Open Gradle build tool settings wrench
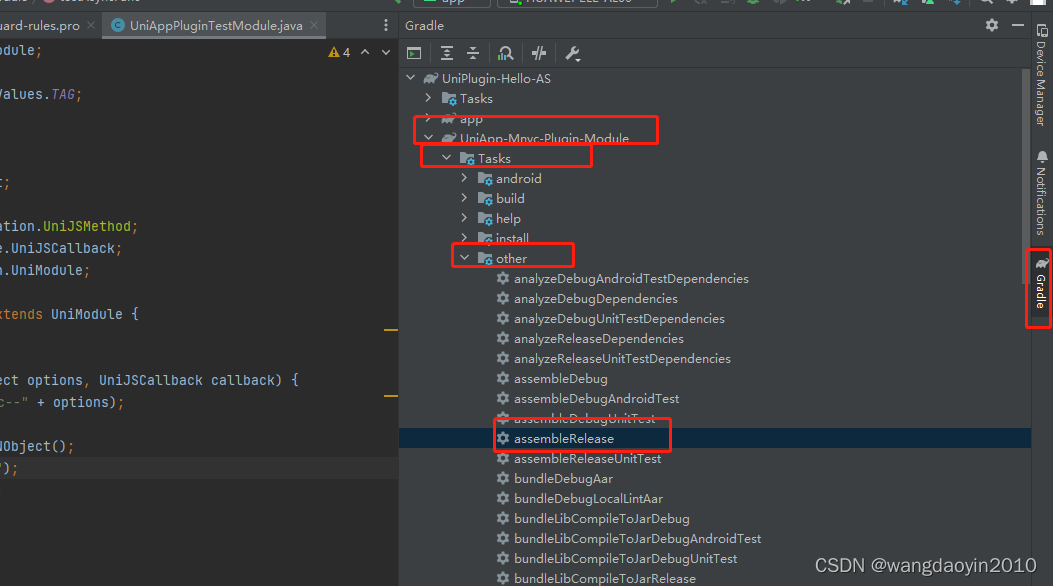The image size is (1053, 586). [x=572, y=54]
